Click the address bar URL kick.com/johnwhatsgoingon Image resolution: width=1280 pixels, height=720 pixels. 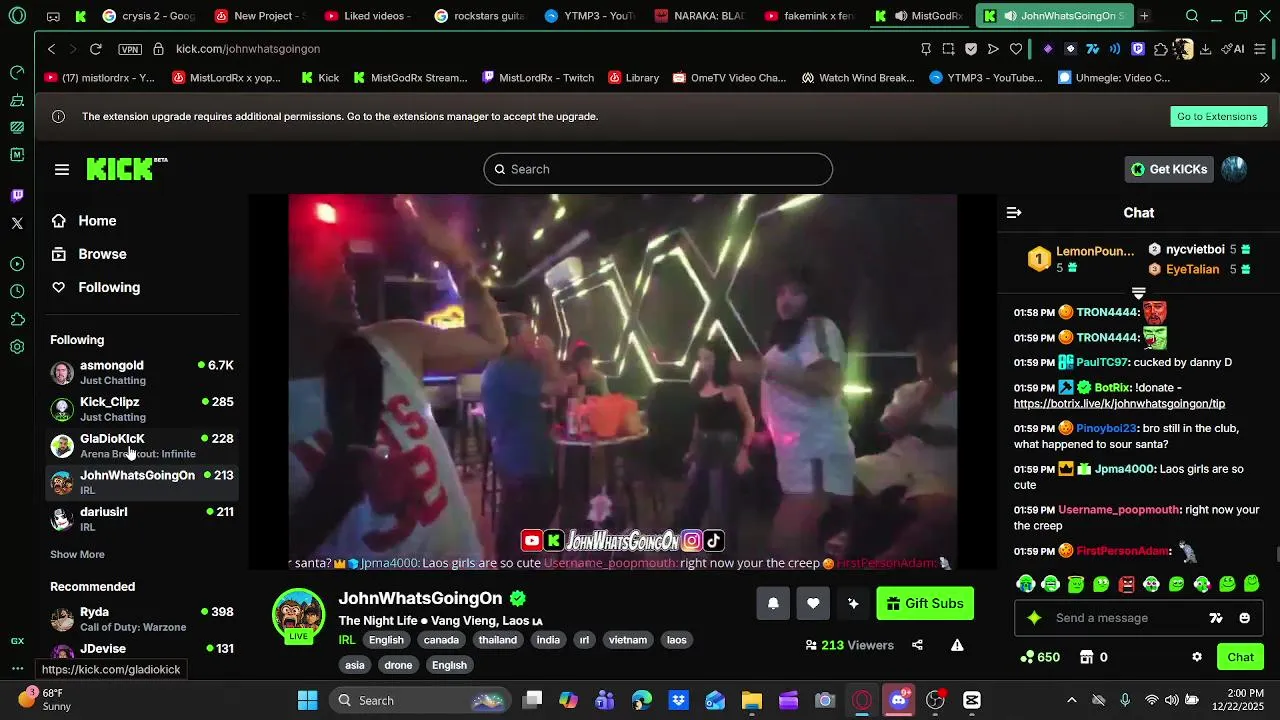248,49
